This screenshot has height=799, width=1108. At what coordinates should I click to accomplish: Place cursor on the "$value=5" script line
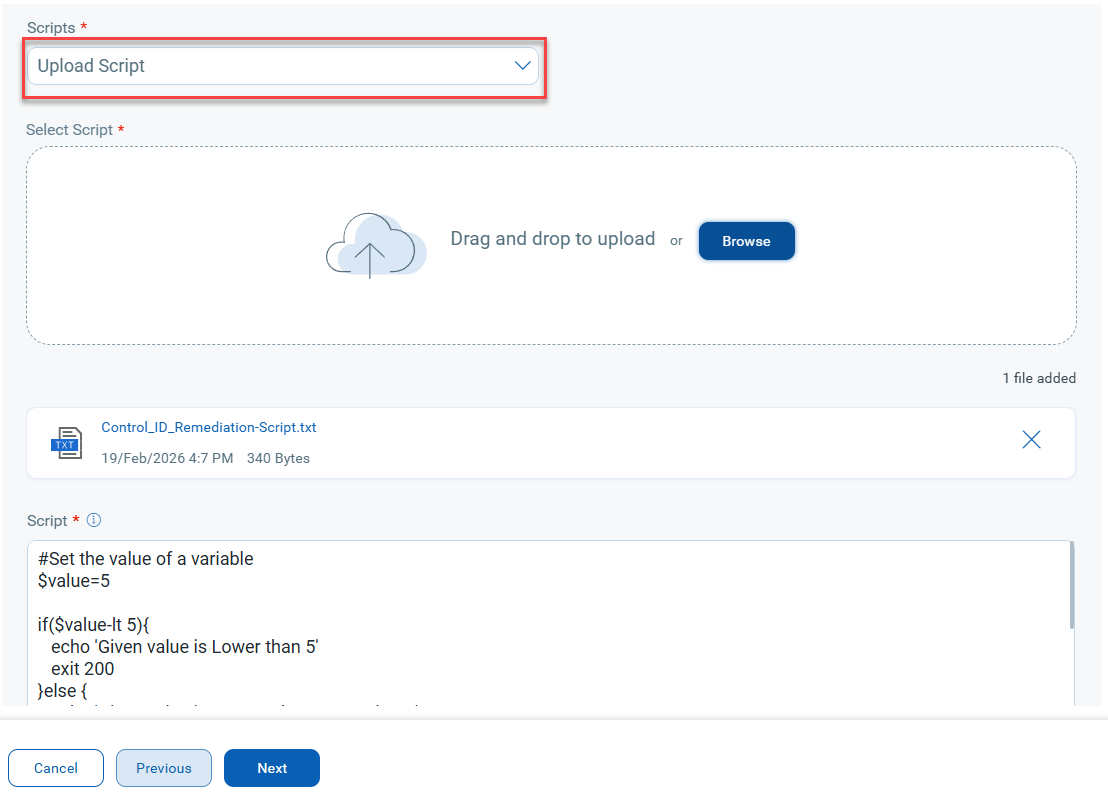74,581
